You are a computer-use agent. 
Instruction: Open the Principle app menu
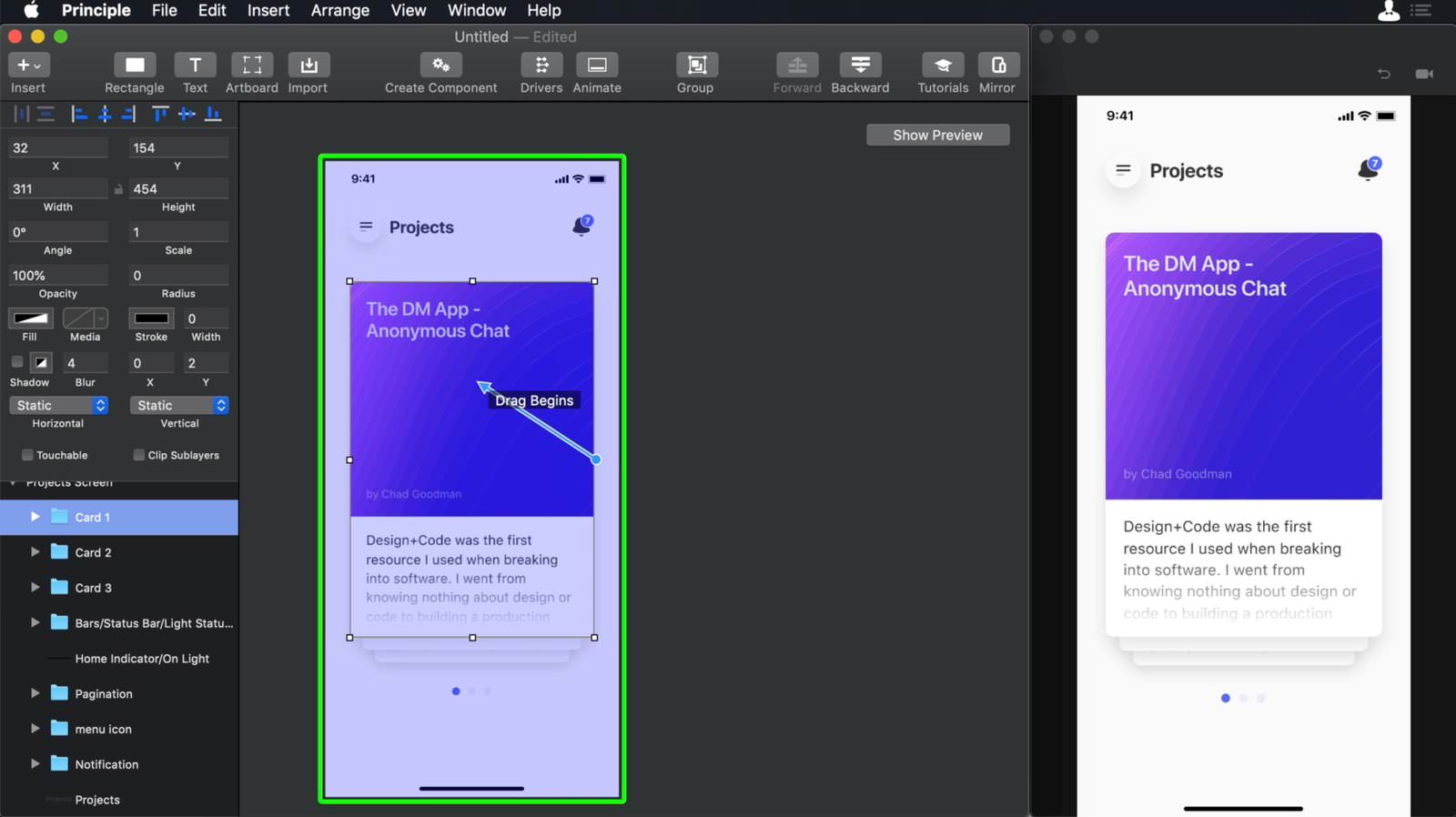pyautogui.click(x=96, y=11)
